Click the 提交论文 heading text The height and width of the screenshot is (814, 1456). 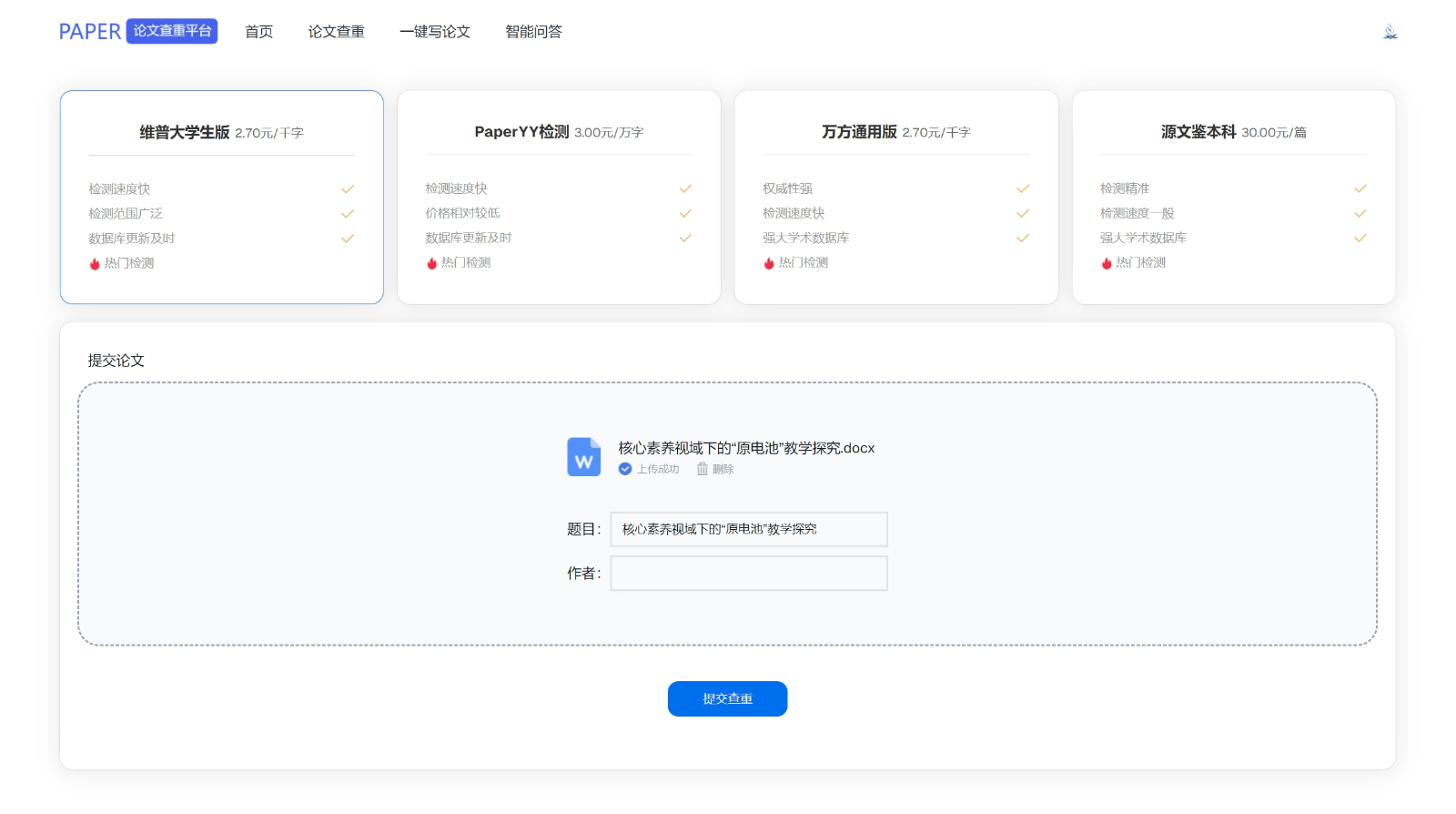tap(116, 361)
